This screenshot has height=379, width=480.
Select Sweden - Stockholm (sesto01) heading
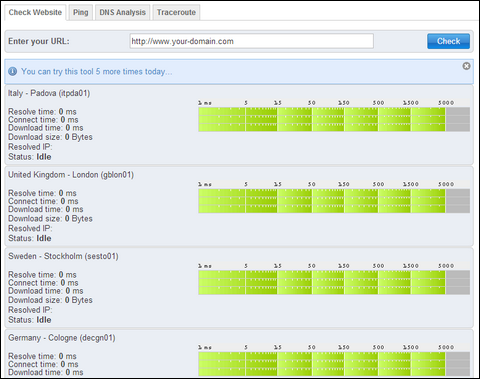click(63, 256)
